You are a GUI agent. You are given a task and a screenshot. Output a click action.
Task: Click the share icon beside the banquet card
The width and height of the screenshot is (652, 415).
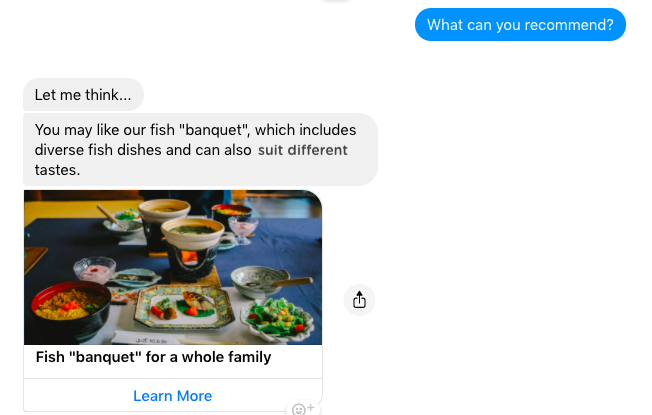point(359,300)
